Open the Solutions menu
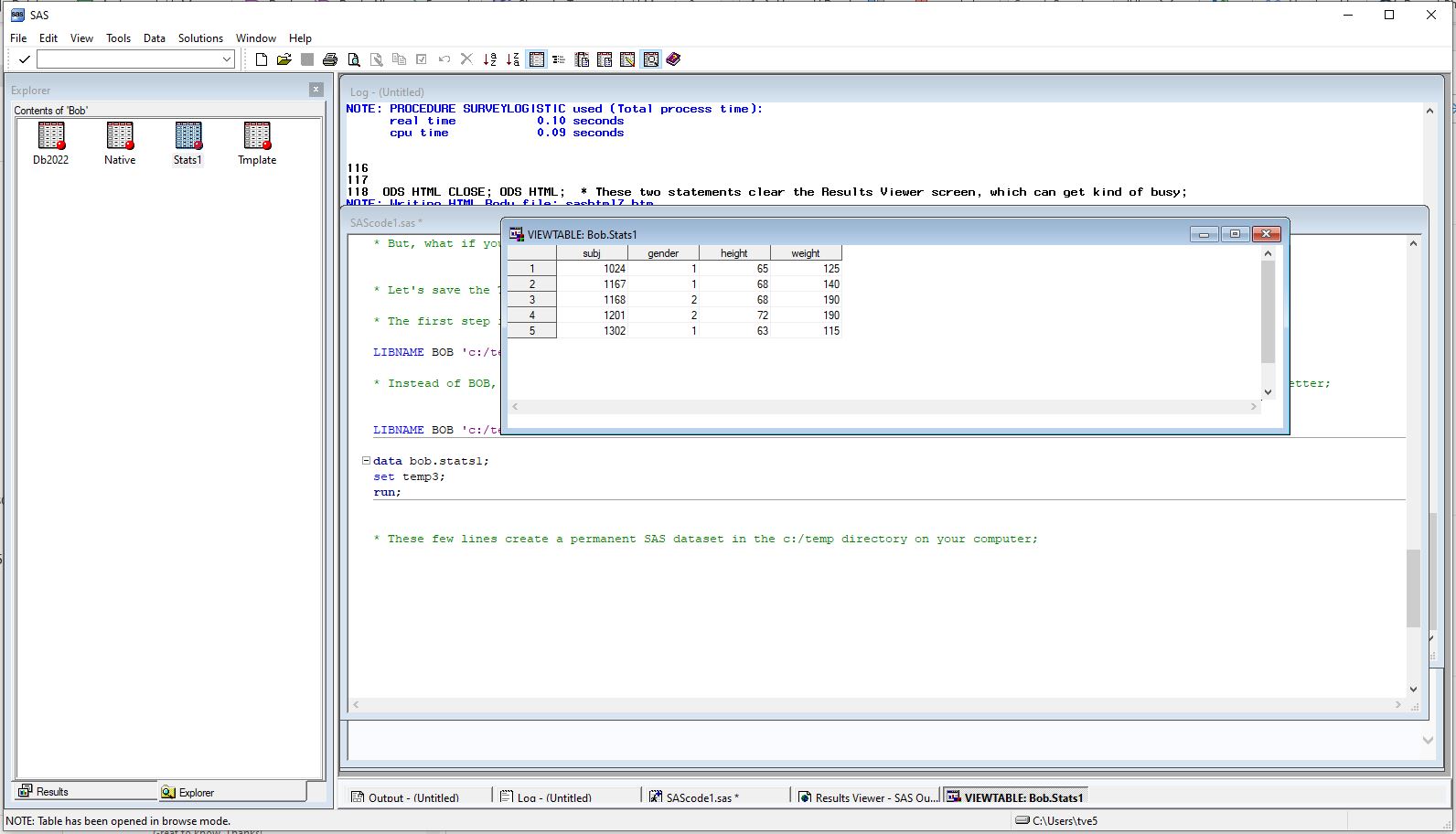1456x834 pixels. [200, 38]
